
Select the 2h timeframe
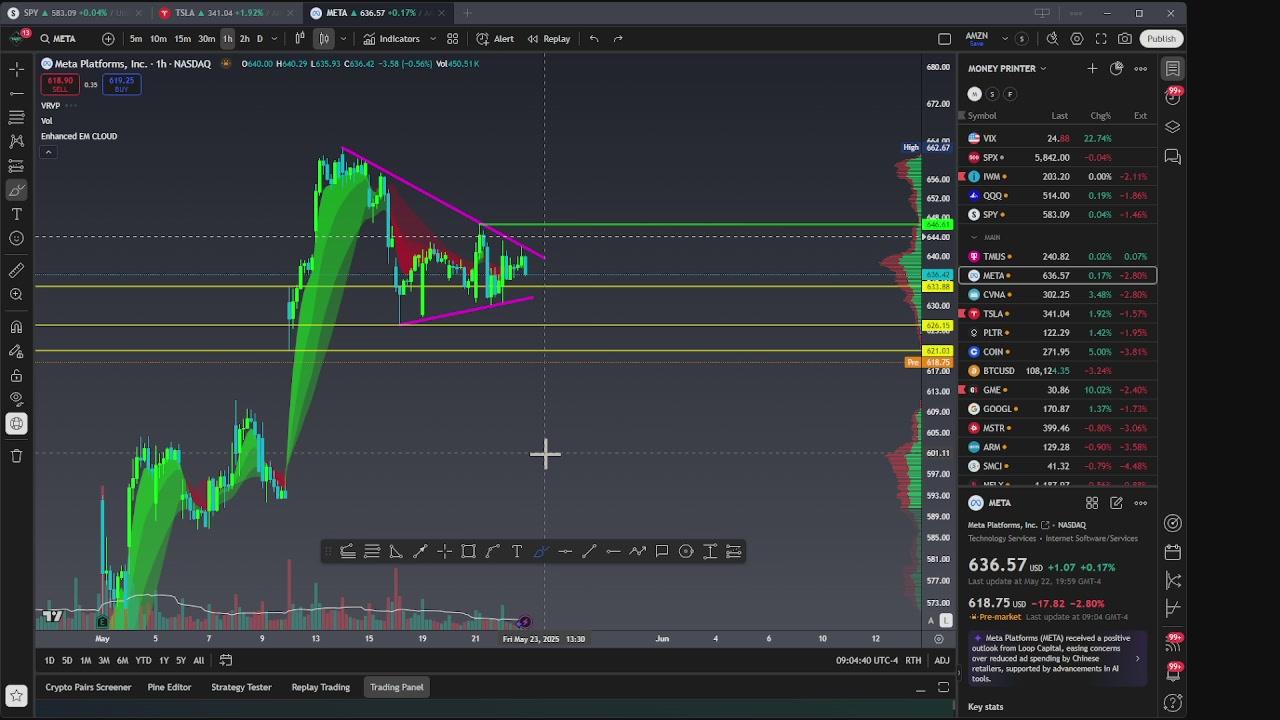[244, 39]
